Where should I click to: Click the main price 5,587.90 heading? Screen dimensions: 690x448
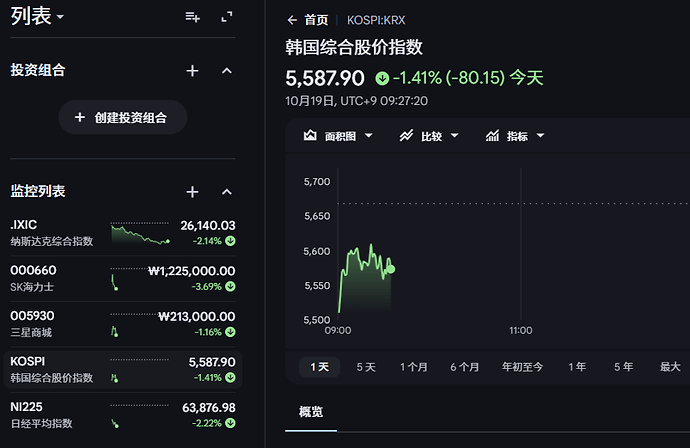tap(325, 79)
